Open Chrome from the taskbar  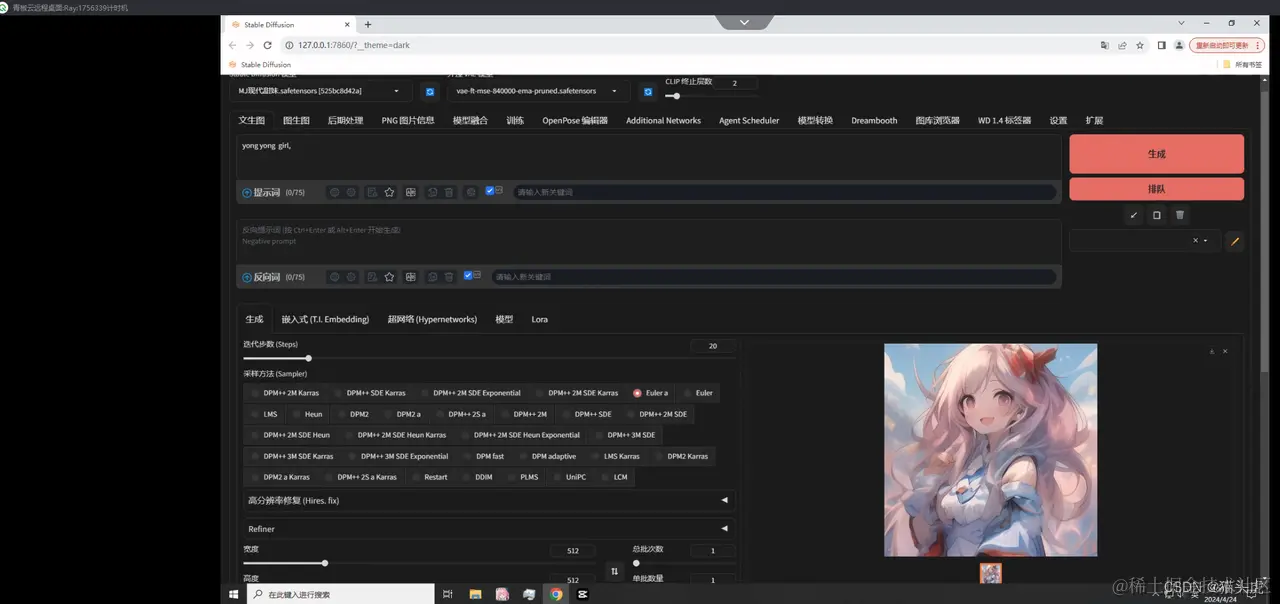point(556,594)
